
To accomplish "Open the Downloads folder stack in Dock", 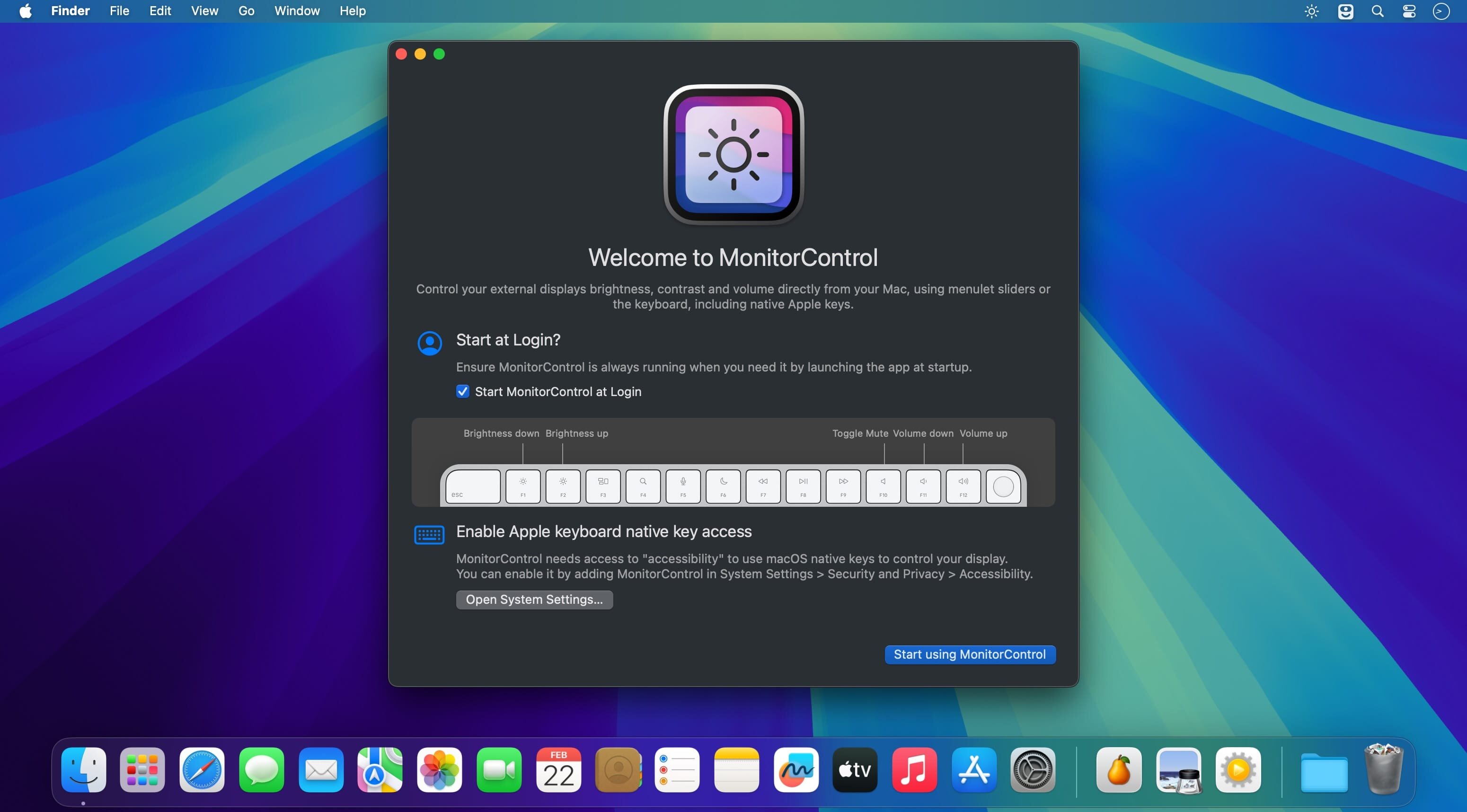I will click(x=1324, y=771).
